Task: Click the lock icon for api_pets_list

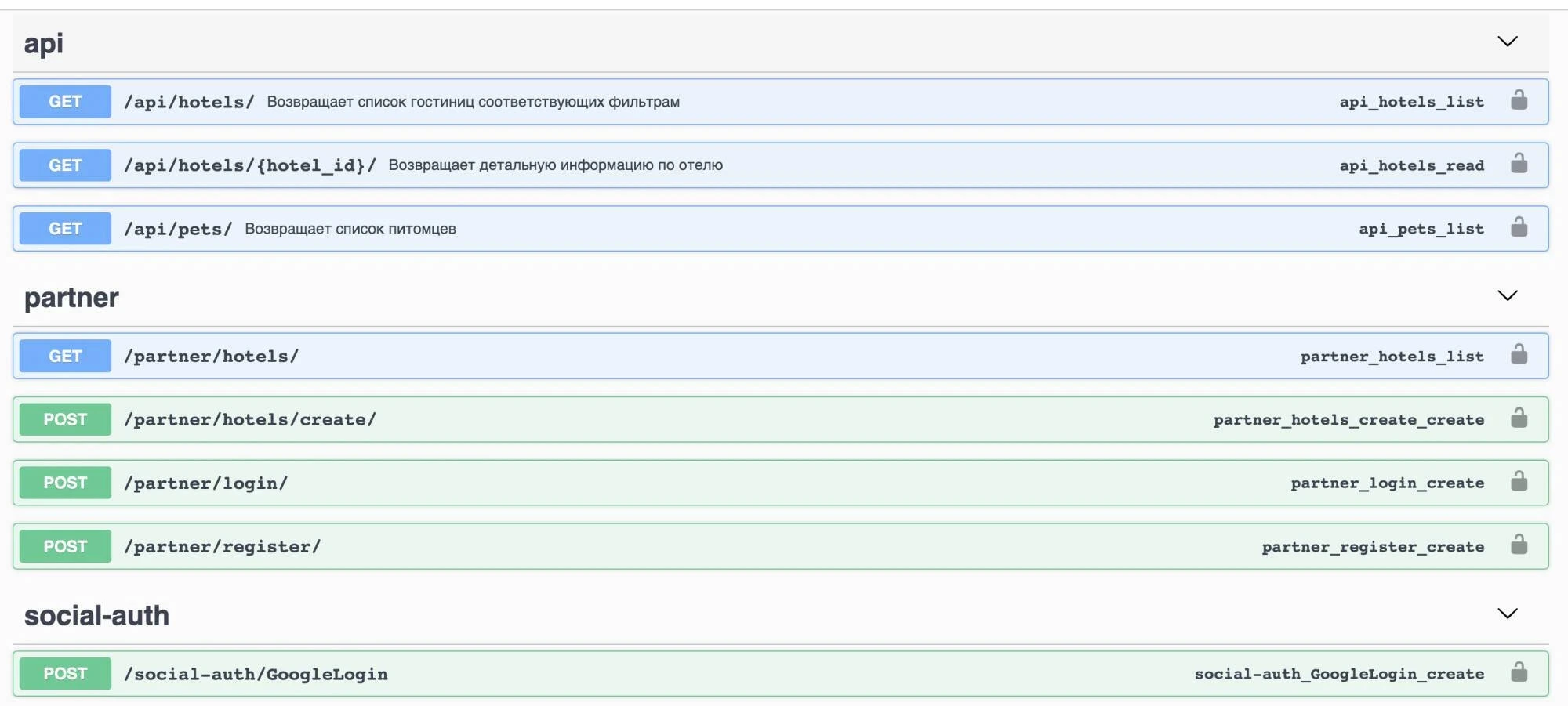Action: [x=1519, y=227]
